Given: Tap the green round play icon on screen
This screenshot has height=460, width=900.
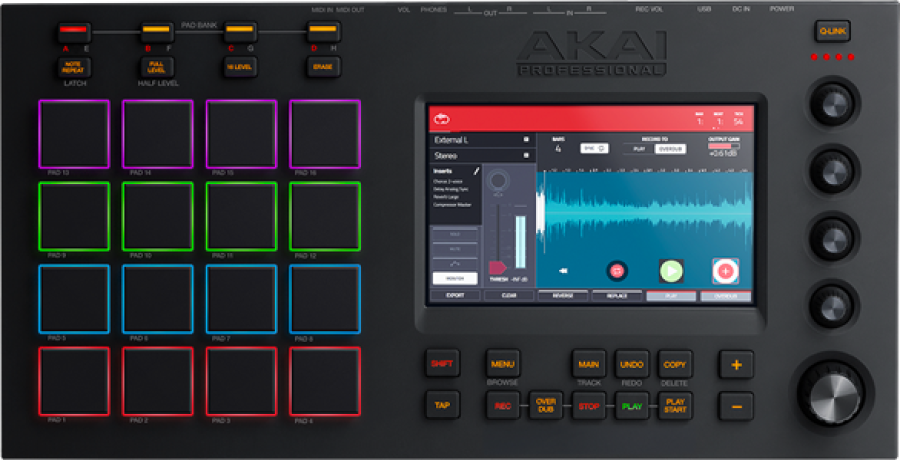Looking at the screenshot, I should (671, 270).
